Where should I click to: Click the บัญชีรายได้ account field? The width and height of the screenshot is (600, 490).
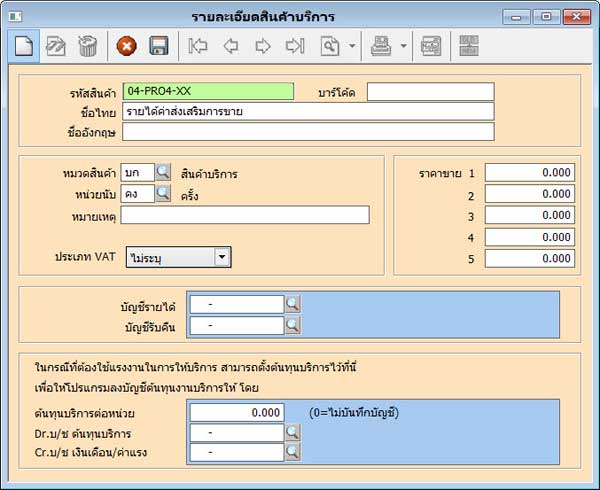(237, 304)
